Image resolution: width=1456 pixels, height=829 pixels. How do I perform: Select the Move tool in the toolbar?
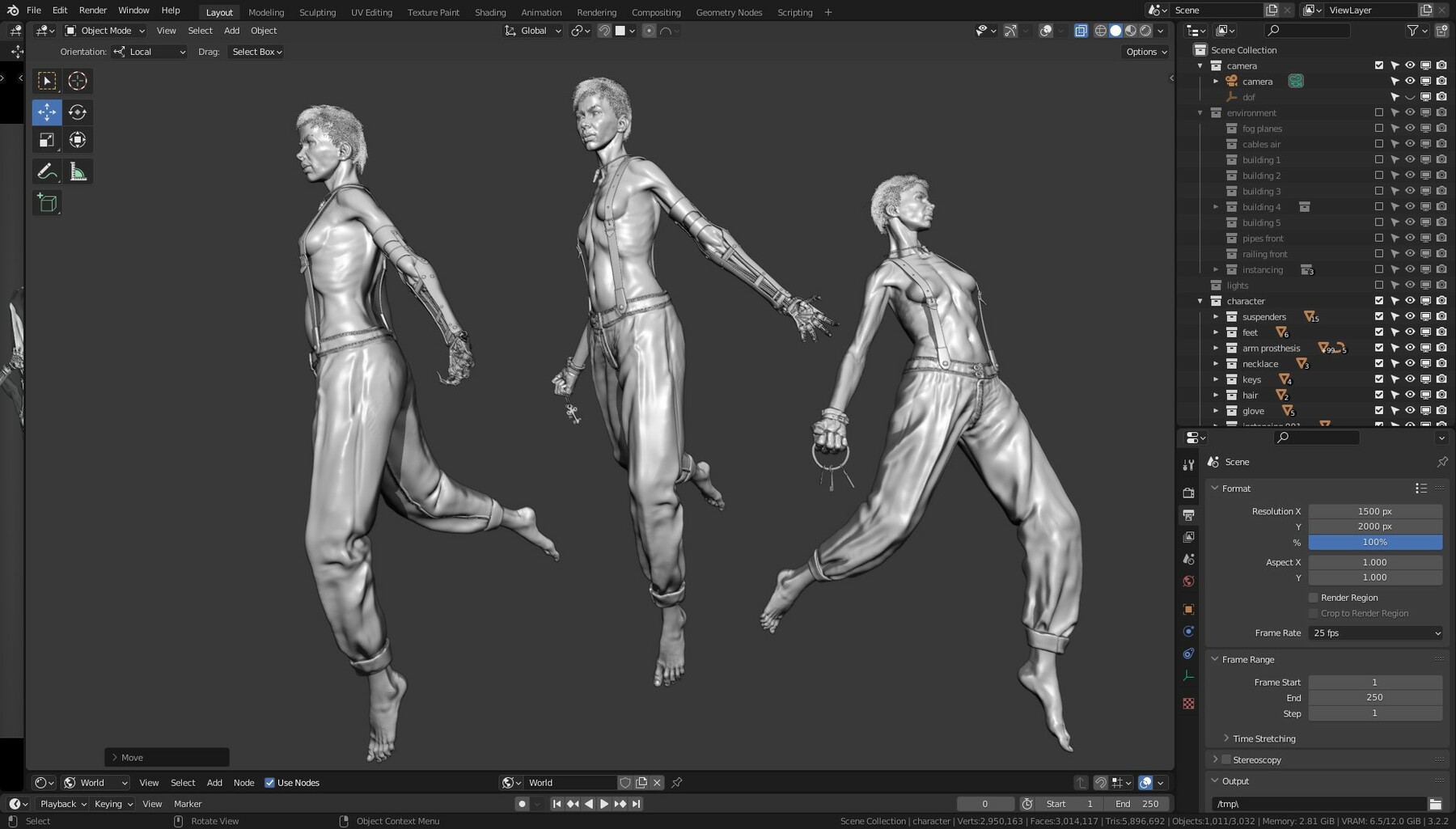[46, 112]
